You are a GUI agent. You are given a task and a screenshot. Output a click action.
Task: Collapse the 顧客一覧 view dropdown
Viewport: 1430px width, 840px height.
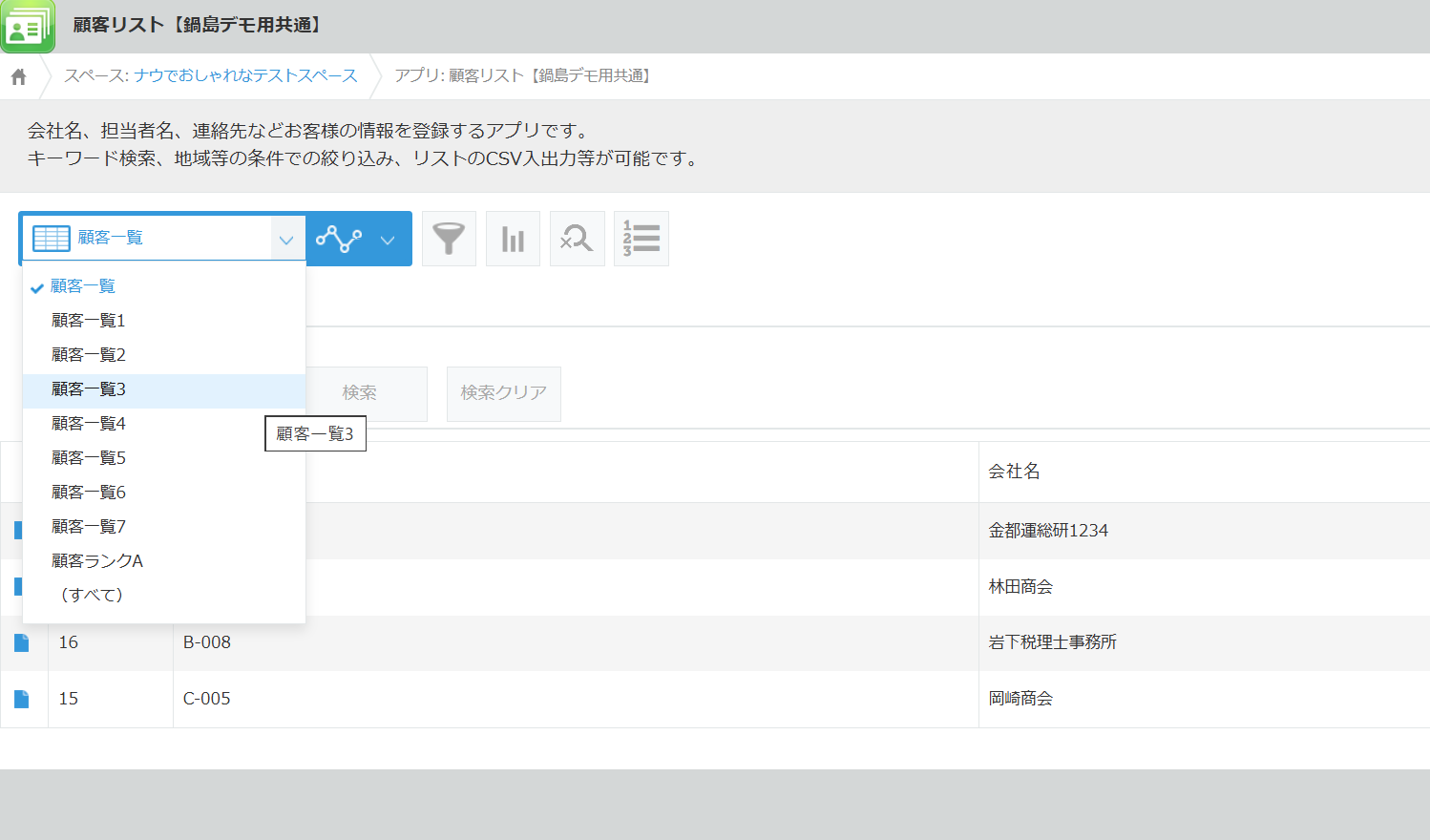(285, 240)
